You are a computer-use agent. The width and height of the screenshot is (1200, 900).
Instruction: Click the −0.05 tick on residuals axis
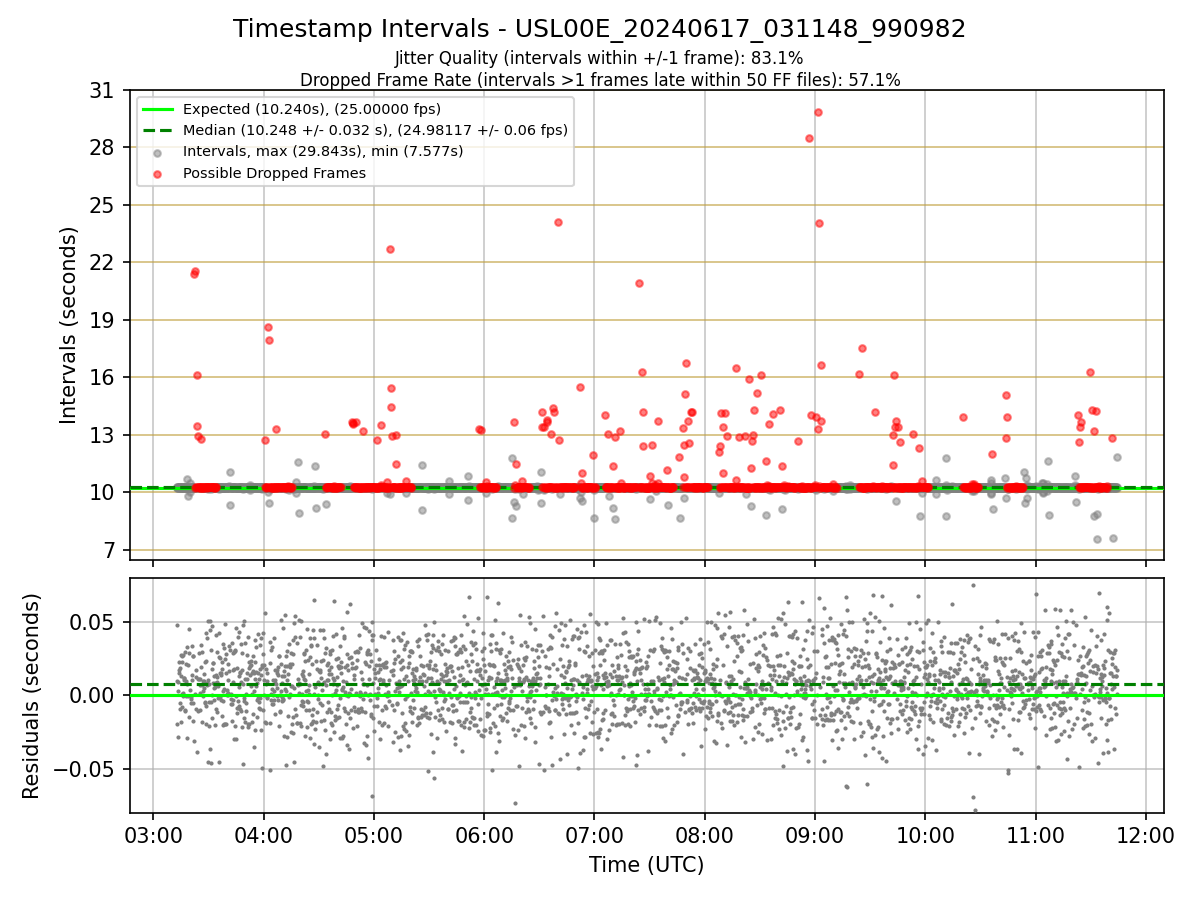coord(85,769)
